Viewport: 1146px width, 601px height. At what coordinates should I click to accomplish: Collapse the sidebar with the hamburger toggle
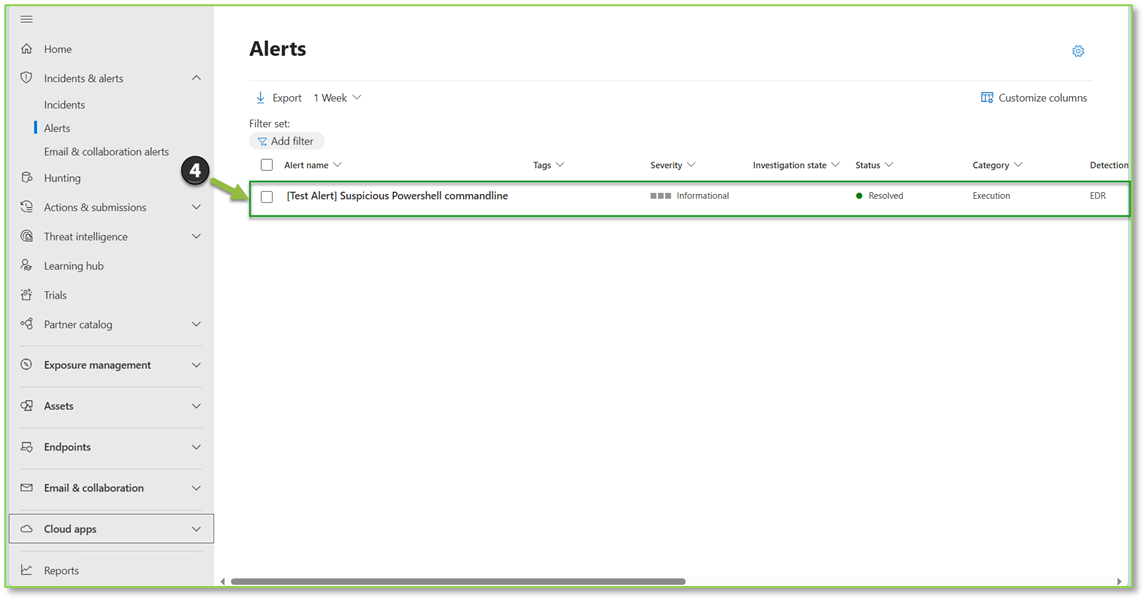click(x=26, y=18)
